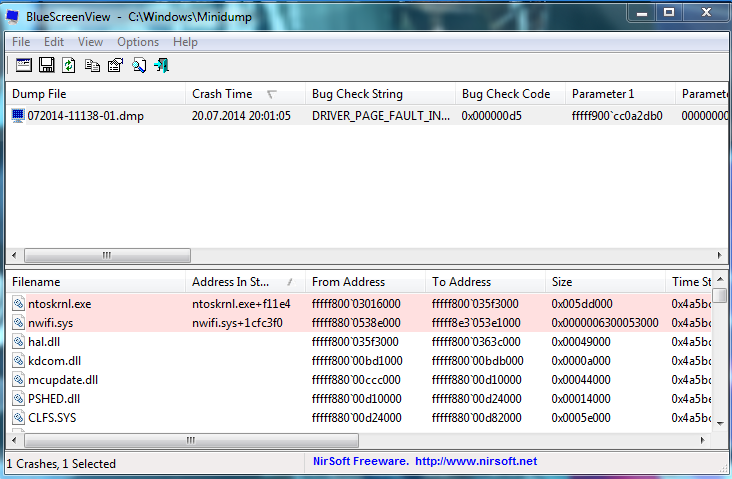Sort by Parameter 1 column header
The height and width of the screenshot is (479, 732).
point(620,94)
